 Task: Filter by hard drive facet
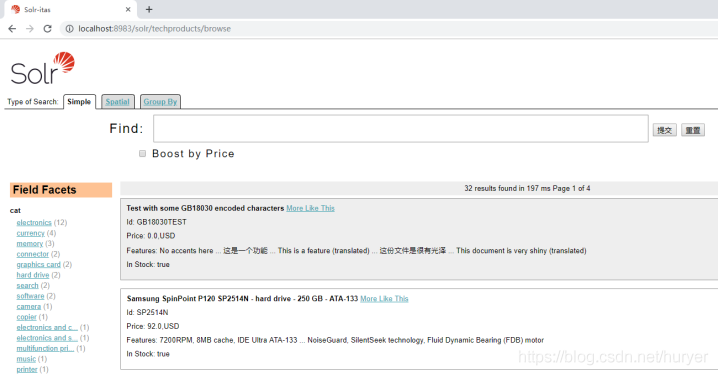click(x=33, y=275)
